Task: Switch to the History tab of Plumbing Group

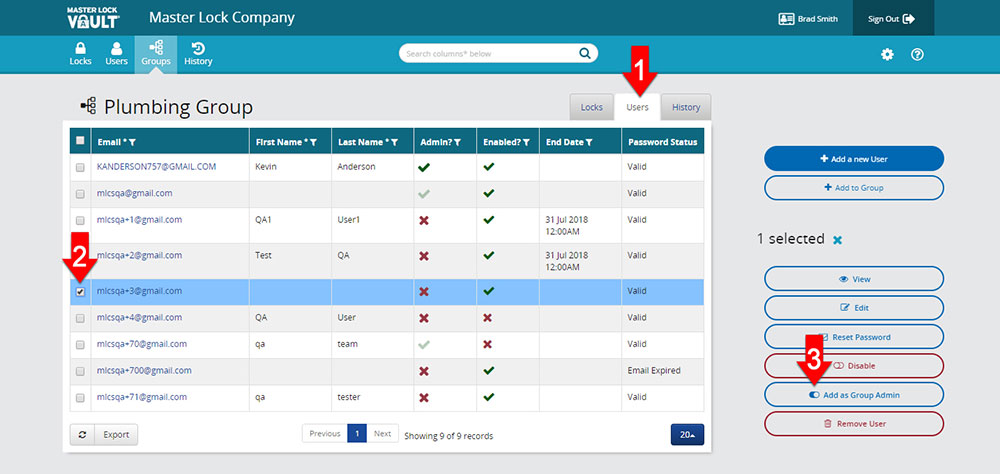Action: click(686, 107)
